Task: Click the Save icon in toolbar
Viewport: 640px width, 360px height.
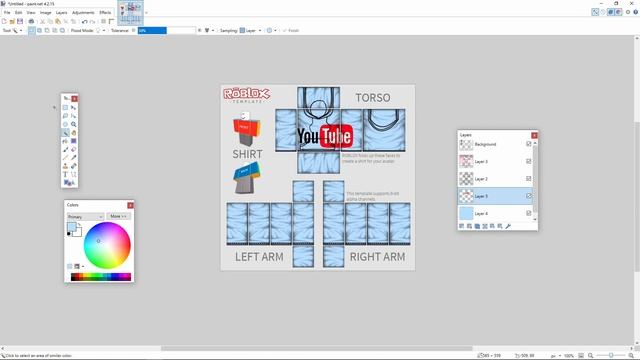Action: pyautogui.click(x=20, y=21)
